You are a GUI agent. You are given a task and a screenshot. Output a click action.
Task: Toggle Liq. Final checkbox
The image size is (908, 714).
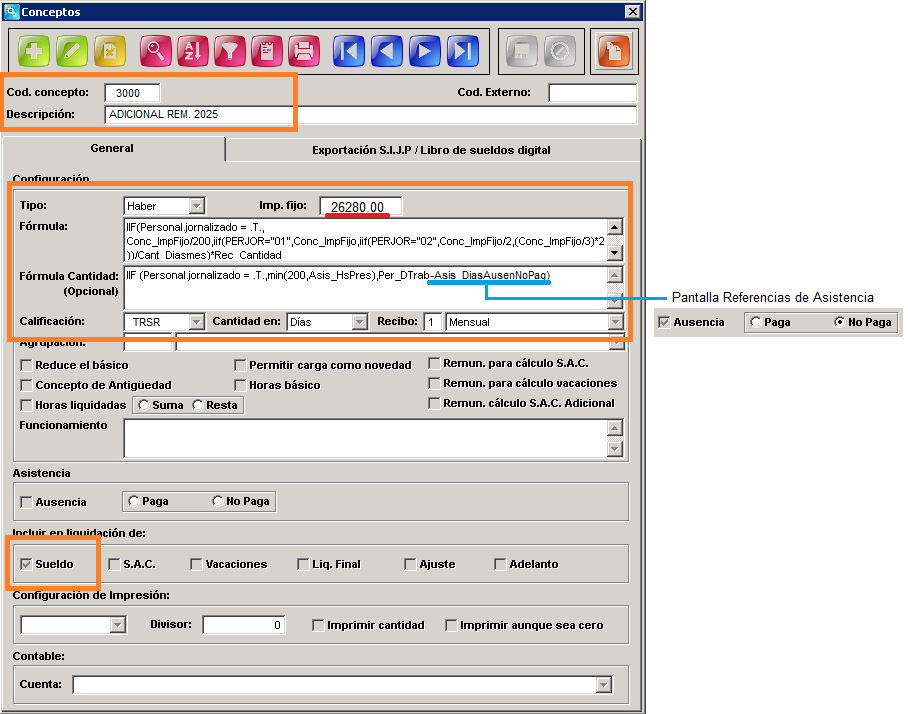303,564
